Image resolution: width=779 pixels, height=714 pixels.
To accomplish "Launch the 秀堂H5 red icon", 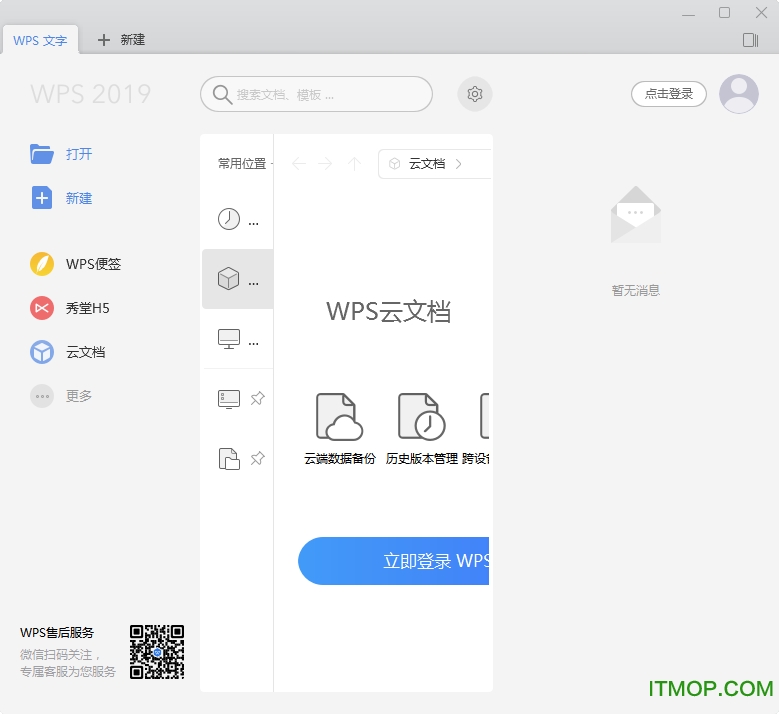I will coord(42,308).
